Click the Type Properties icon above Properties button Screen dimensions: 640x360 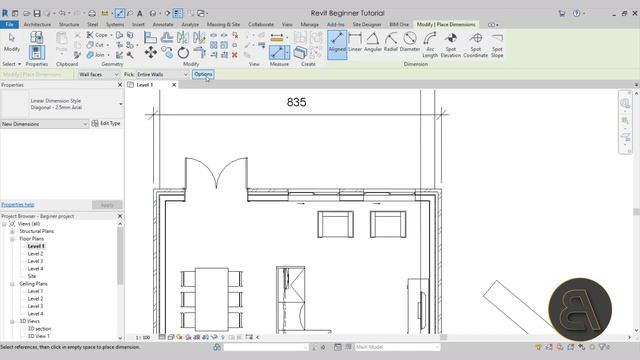(36, 38)
